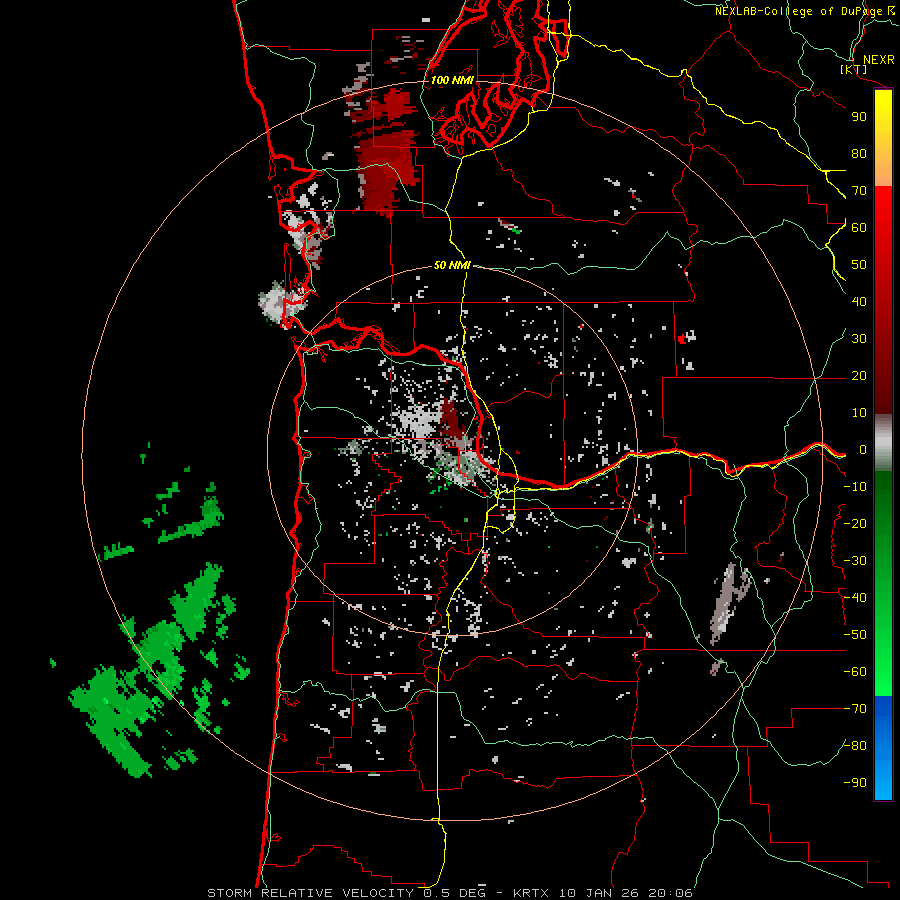Click the 40 value on velocity scale

859,302
